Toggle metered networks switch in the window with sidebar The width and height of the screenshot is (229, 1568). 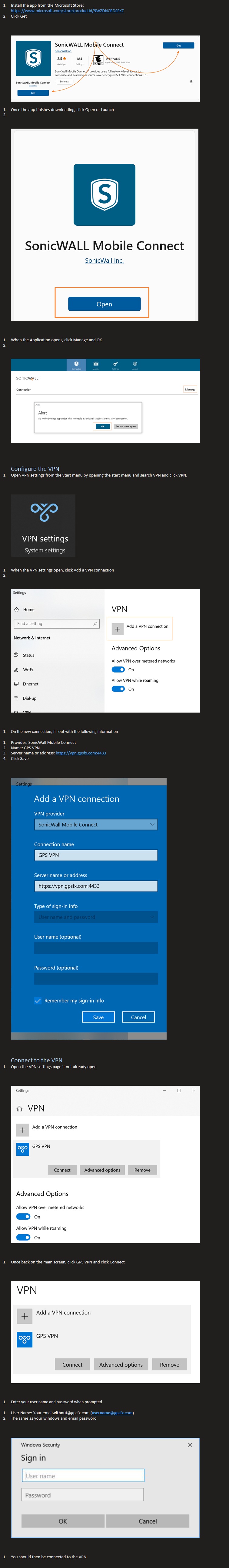click(118, 669)
